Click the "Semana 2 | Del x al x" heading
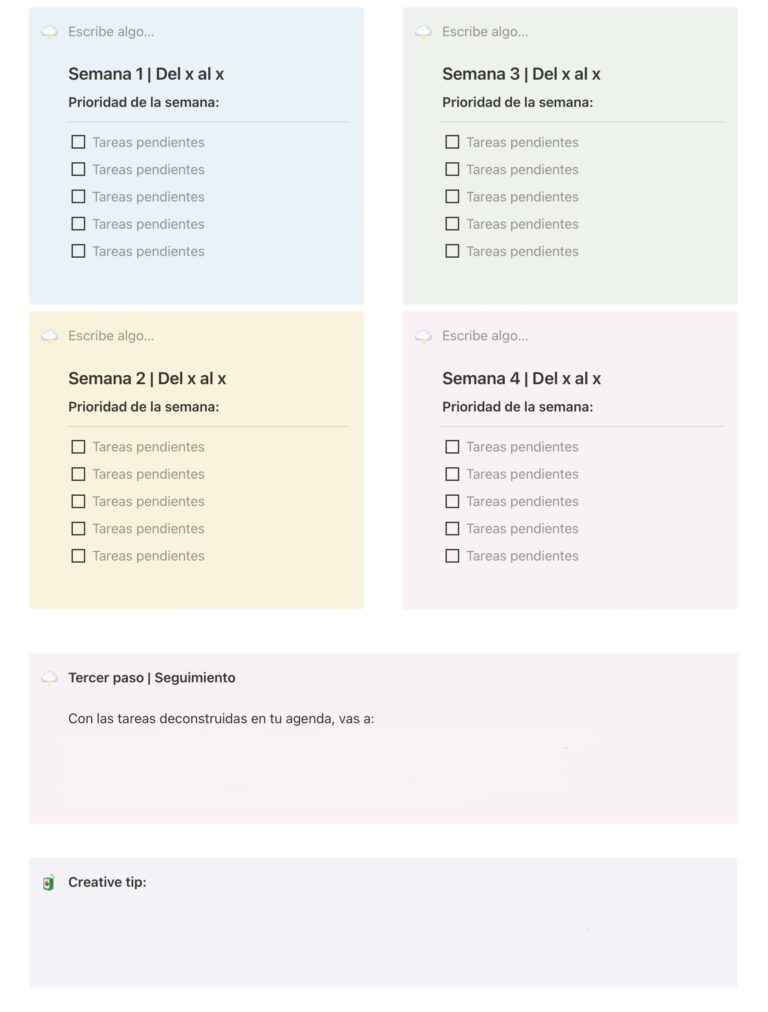This screenshot has width=768, height=1012. coord(147,379)
